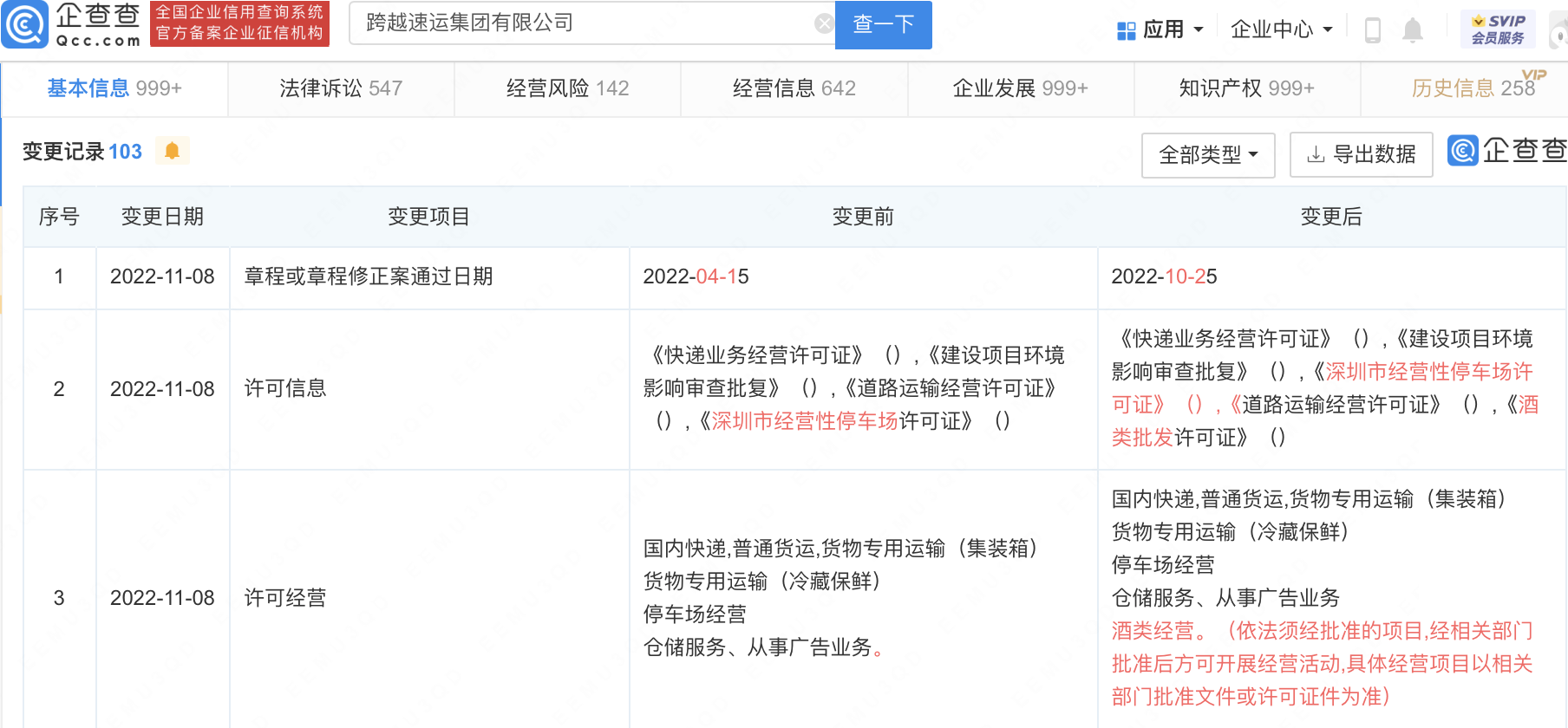Switch to the 经营信息 tab
1568x728 pixels.
coord(794,88)
